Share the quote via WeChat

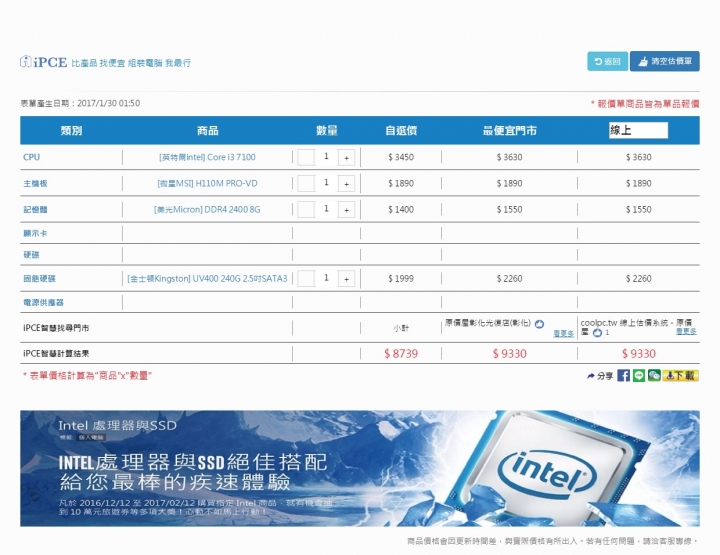click(x=654, y=376)
